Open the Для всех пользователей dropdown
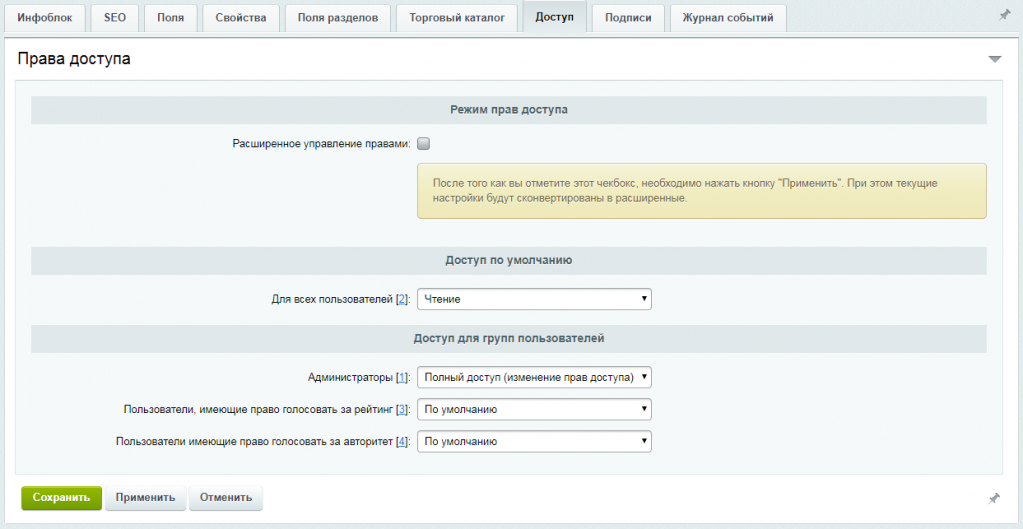 point(534,299)
